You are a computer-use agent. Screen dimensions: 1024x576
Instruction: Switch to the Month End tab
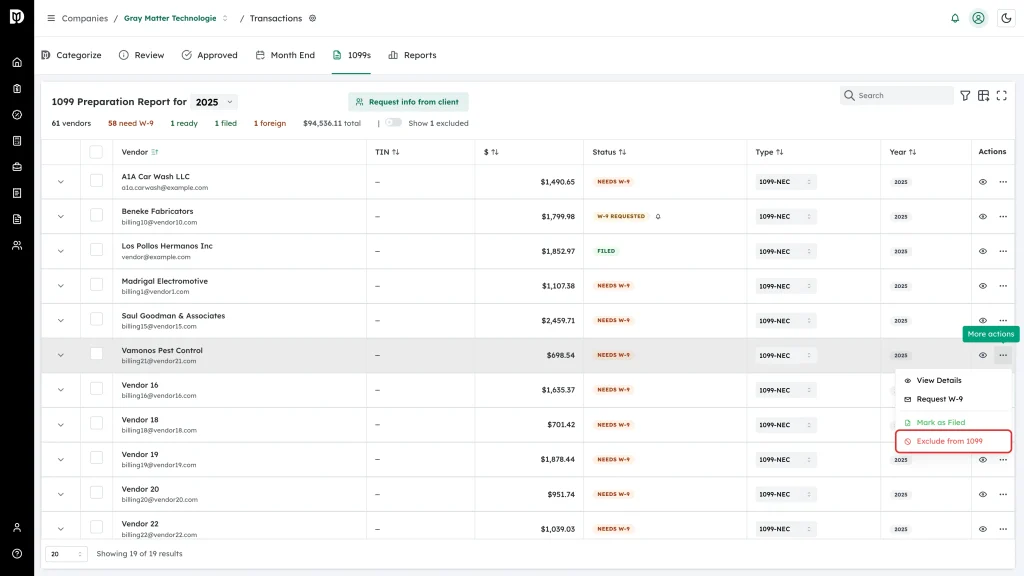point(285,55)
